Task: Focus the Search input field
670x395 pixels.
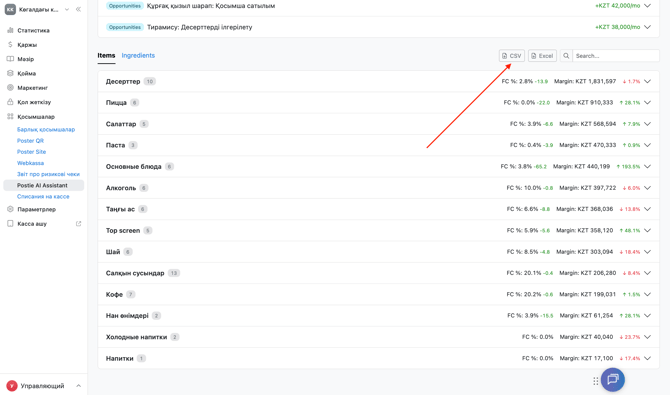Action: [x=615, y=56]
